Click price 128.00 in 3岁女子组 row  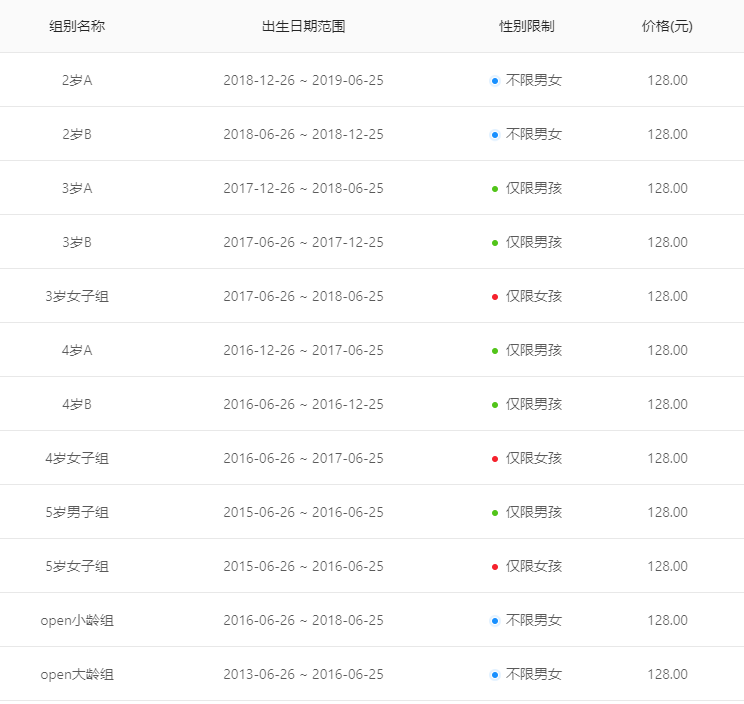click(x=668, y=296)
